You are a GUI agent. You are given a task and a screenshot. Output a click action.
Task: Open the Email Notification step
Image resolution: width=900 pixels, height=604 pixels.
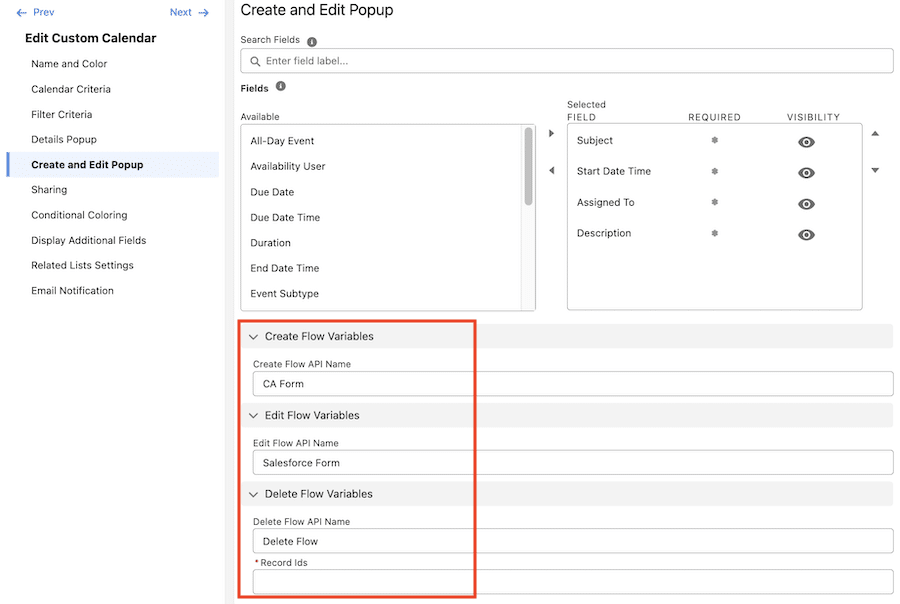(x=72, y=291)
